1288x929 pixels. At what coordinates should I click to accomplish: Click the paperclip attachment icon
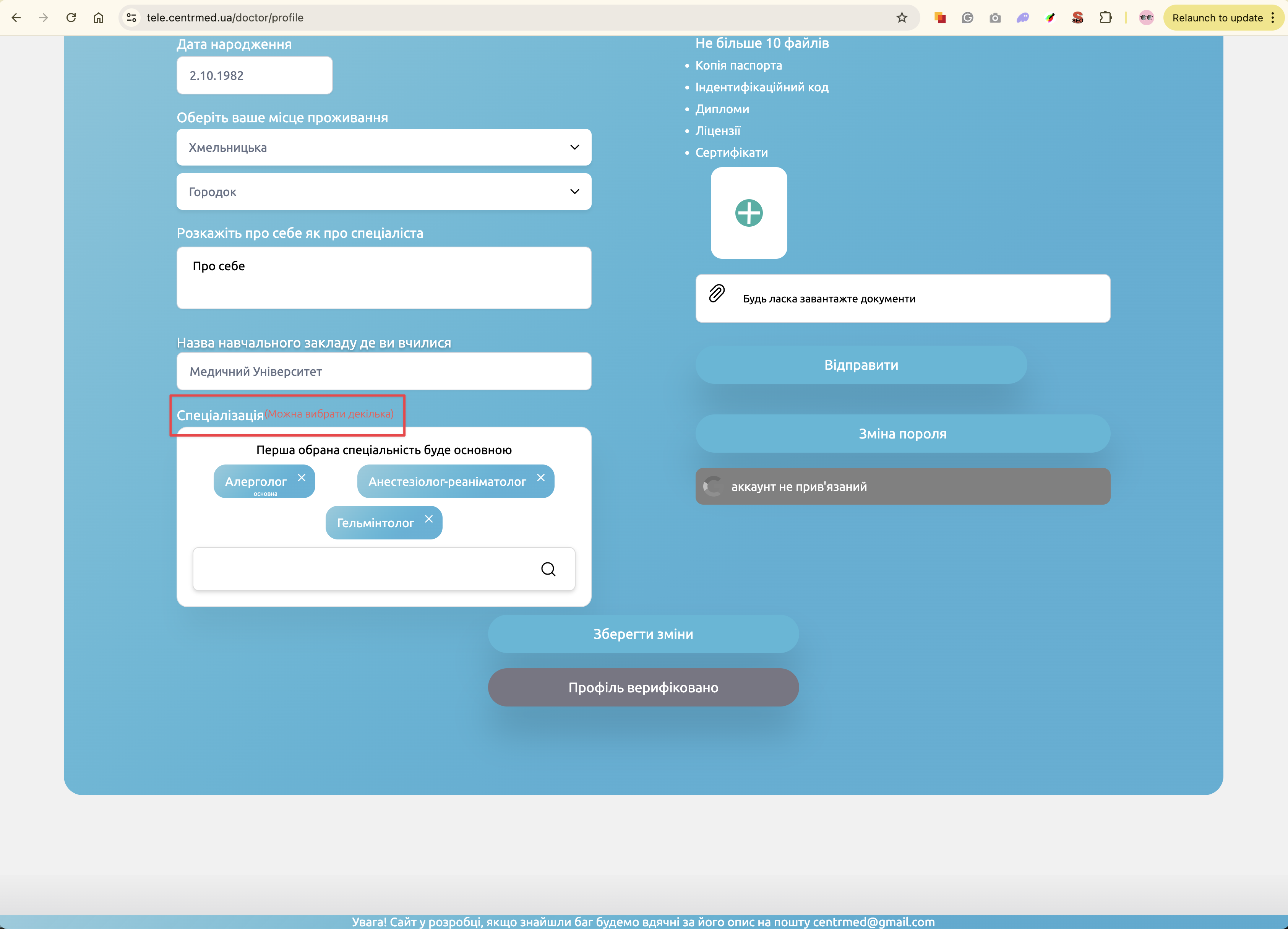(x=717, y=293)
